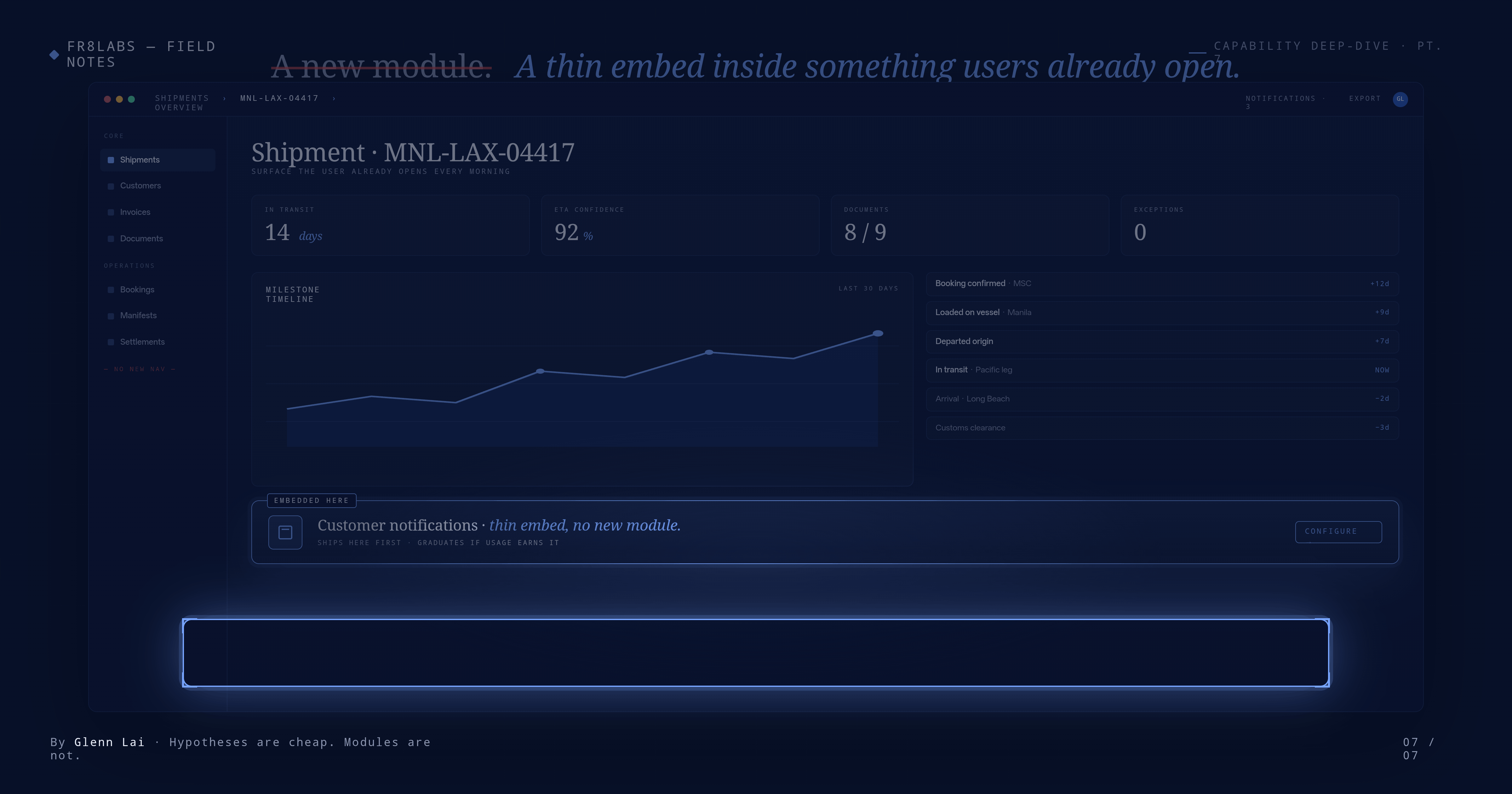Click the Invoices square icon in sidebar
The height and width of the screenshot is (794, 1512).
pos(111,213)
